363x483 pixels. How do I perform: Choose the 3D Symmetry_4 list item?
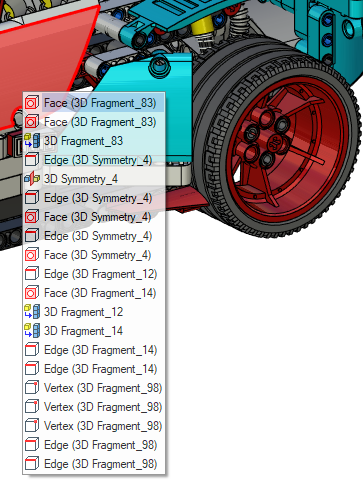[x=94, y=179]
